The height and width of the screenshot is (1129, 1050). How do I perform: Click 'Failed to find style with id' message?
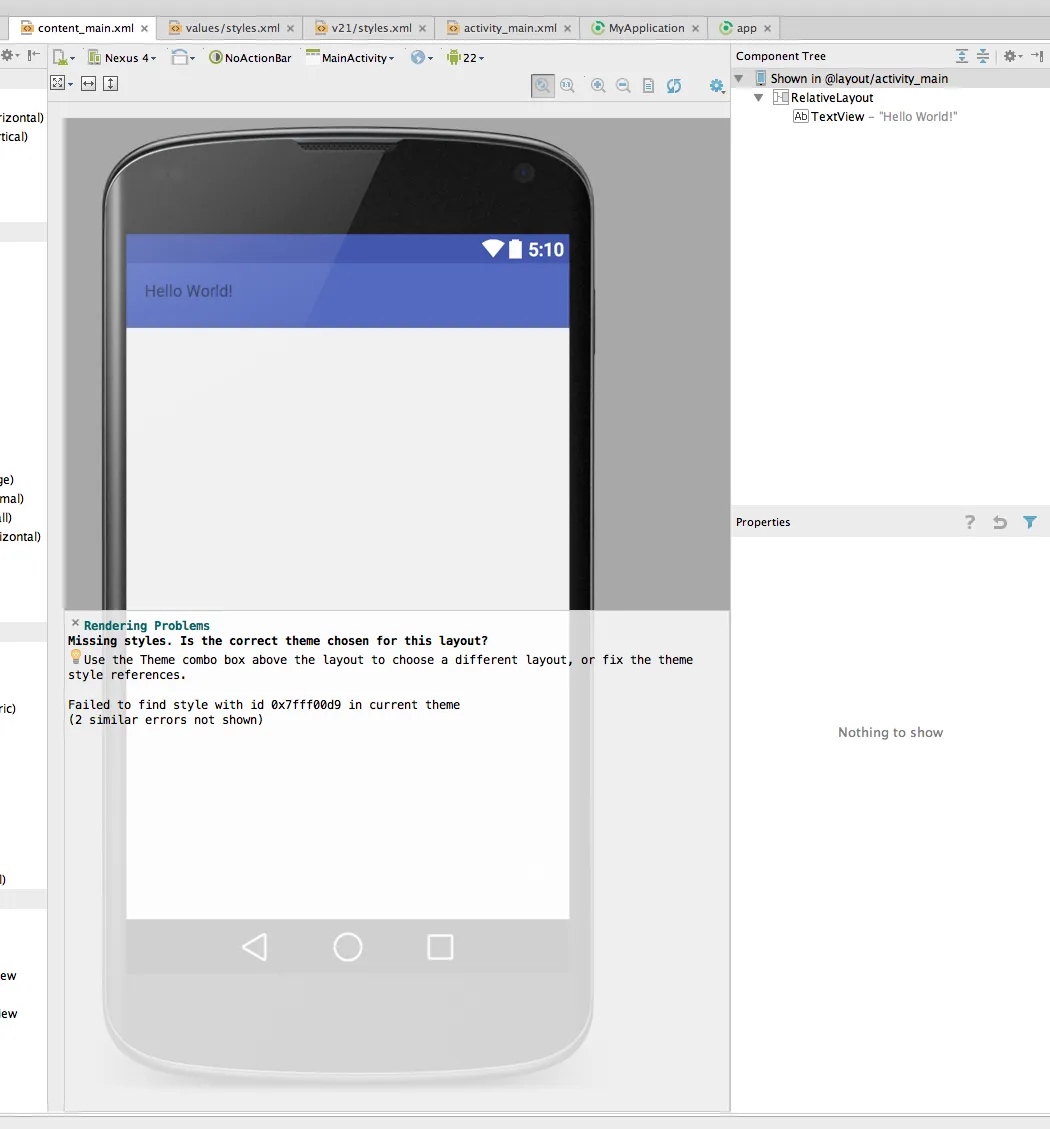click(264, 705)
